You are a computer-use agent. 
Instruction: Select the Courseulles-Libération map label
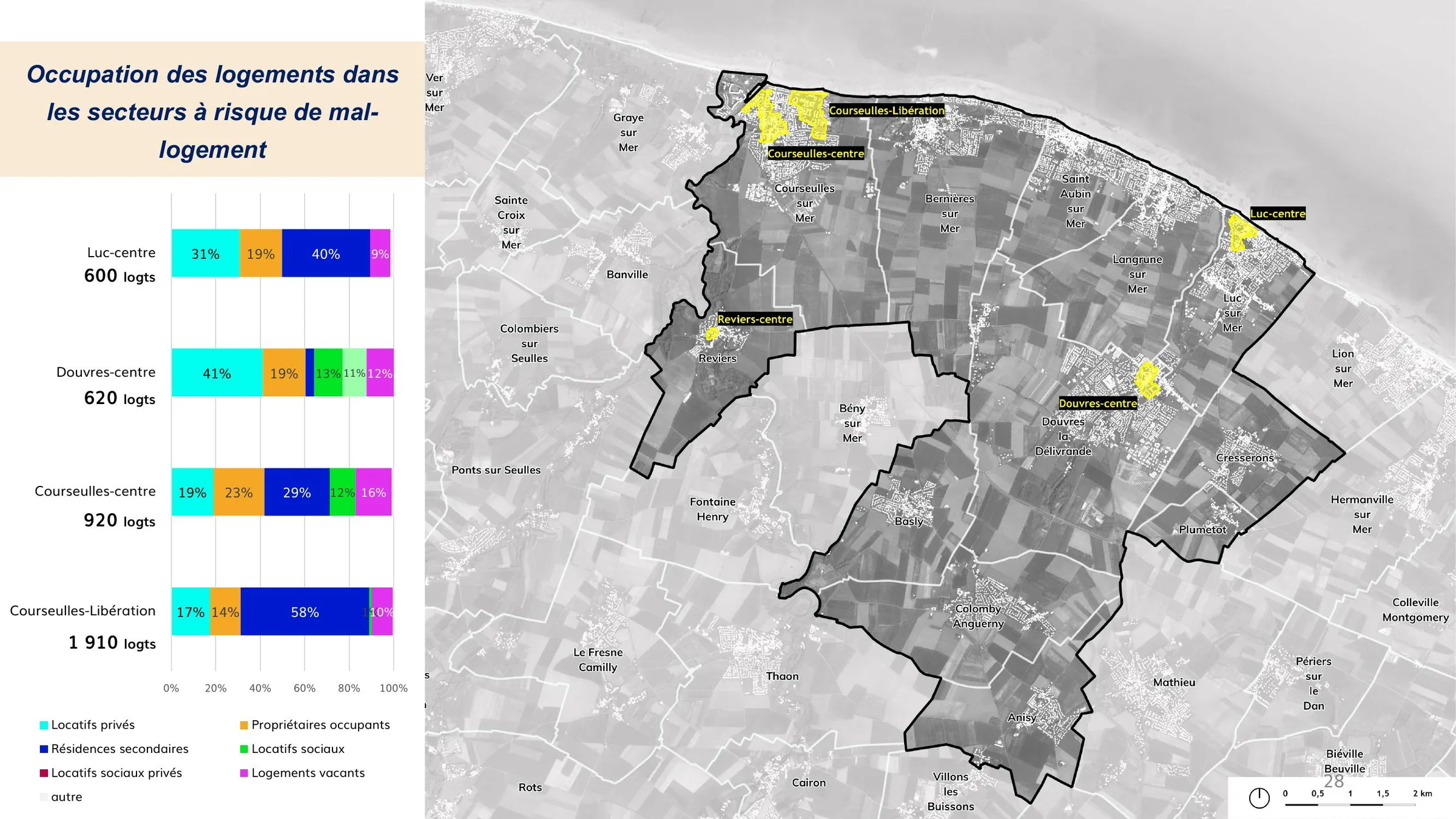[x=886, y=110]
